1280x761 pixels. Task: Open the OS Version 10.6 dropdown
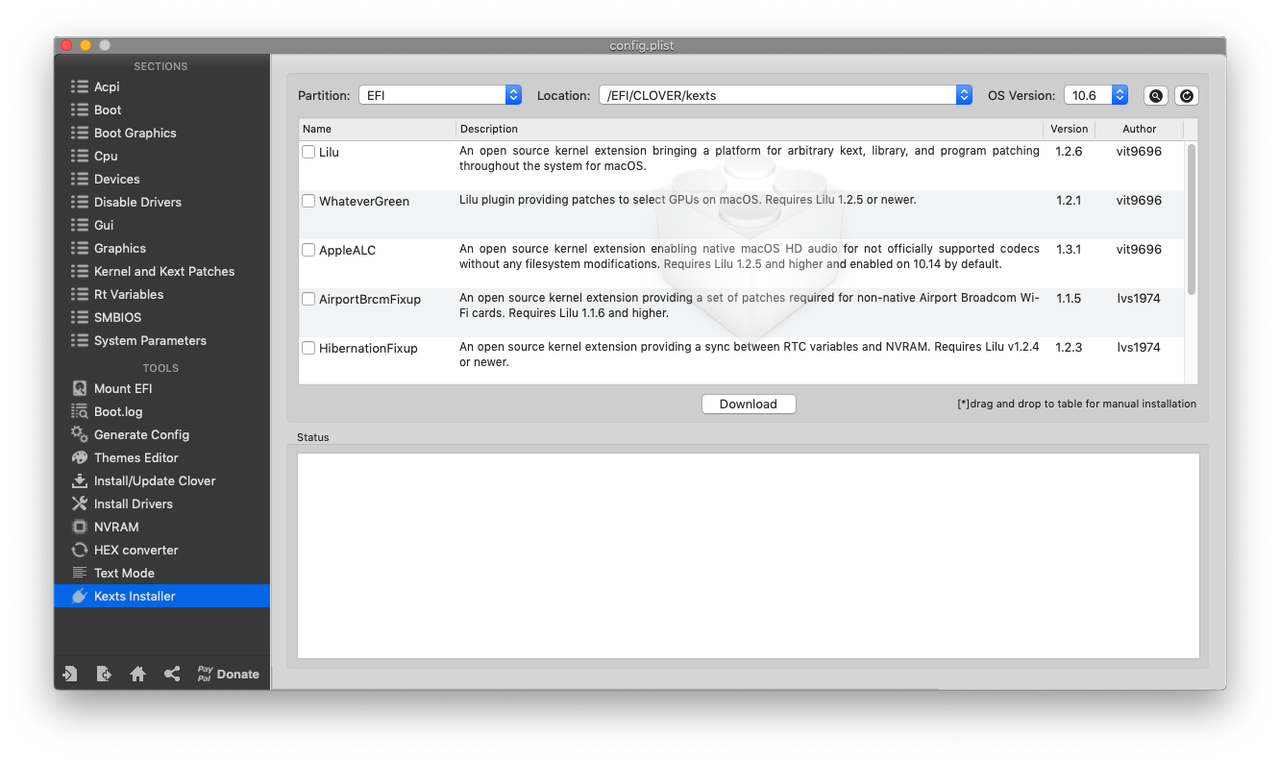(1096, 95)
